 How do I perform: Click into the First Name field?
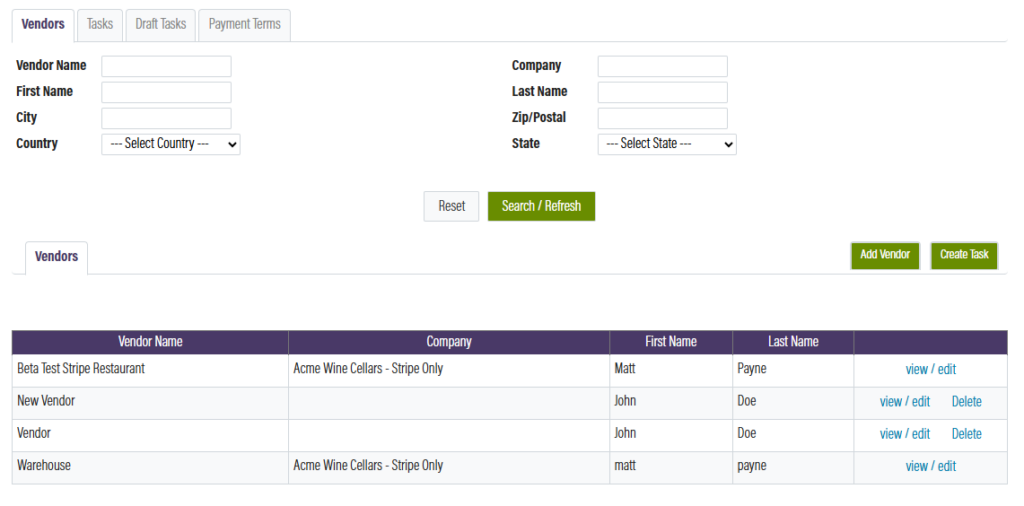click(166, 92)
